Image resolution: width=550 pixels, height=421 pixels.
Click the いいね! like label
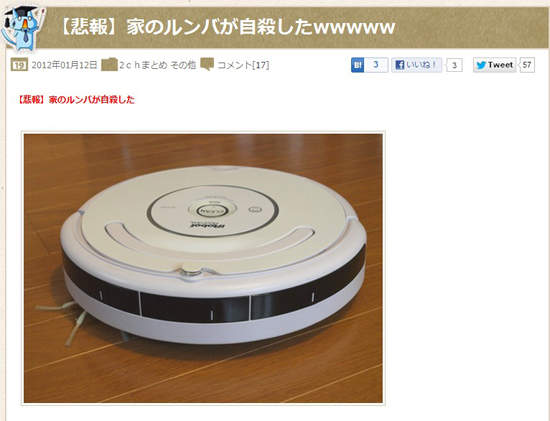pos(421,65)
